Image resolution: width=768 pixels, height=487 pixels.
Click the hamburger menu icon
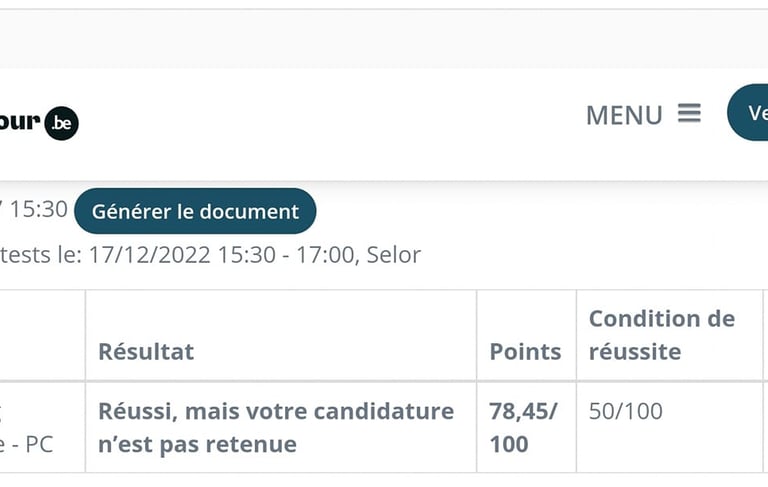[689, 114]
